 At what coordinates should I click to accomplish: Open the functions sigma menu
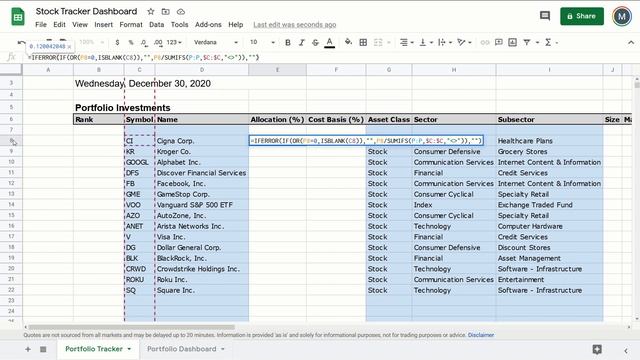point(551,42)
